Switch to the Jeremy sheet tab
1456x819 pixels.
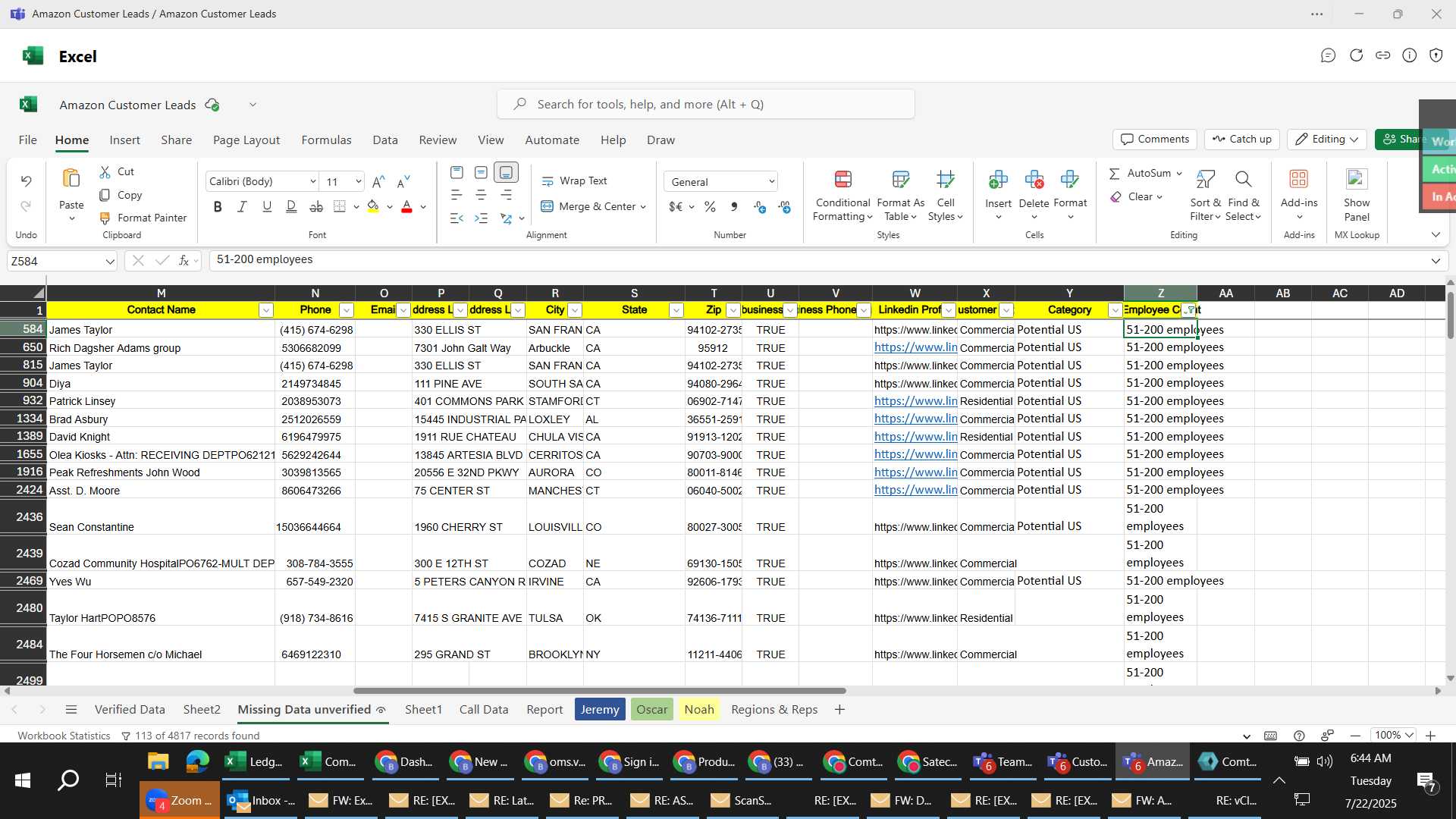pos(600,710)
